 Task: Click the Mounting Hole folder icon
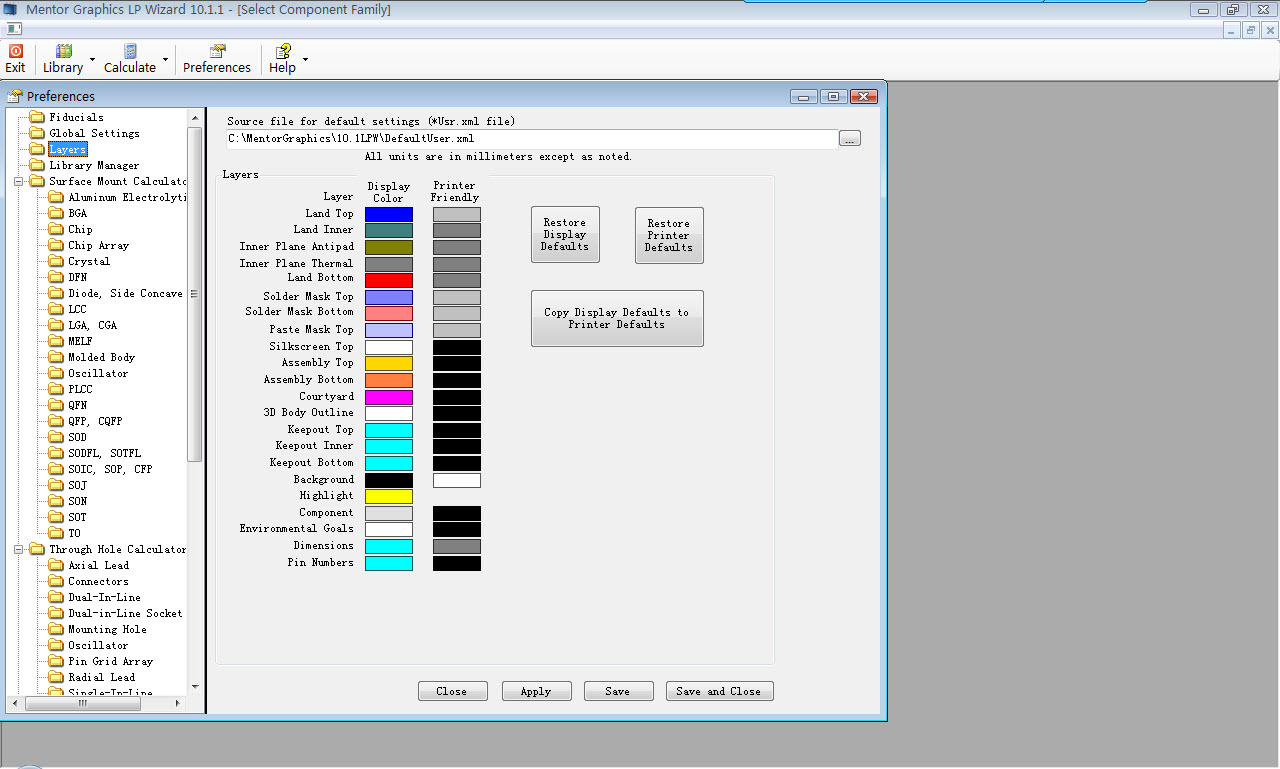(56, 629)
